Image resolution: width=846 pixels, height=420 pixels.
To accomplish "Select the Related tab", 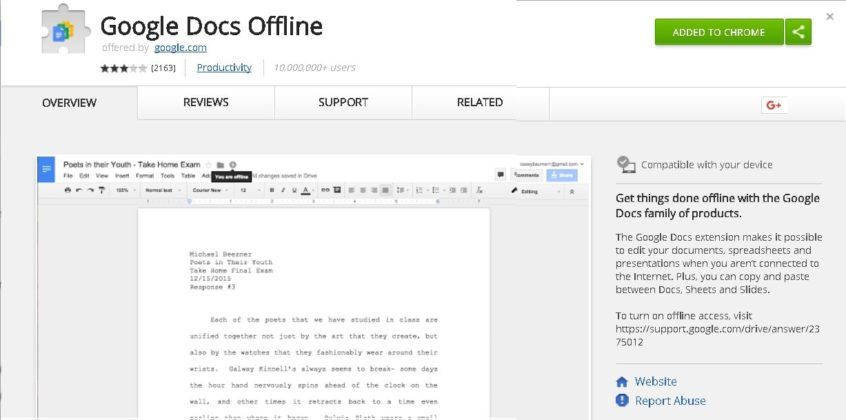I will [480, 103].
